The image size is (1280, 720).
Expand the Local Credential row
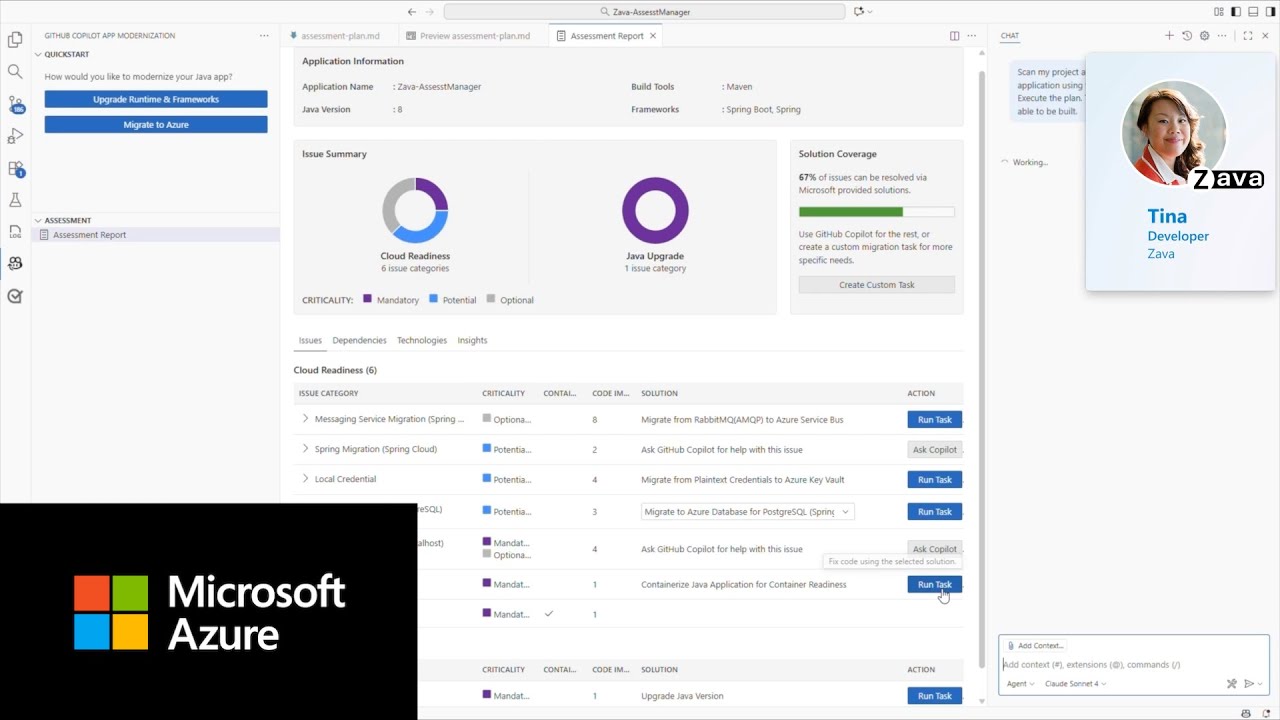coord(306,479)
